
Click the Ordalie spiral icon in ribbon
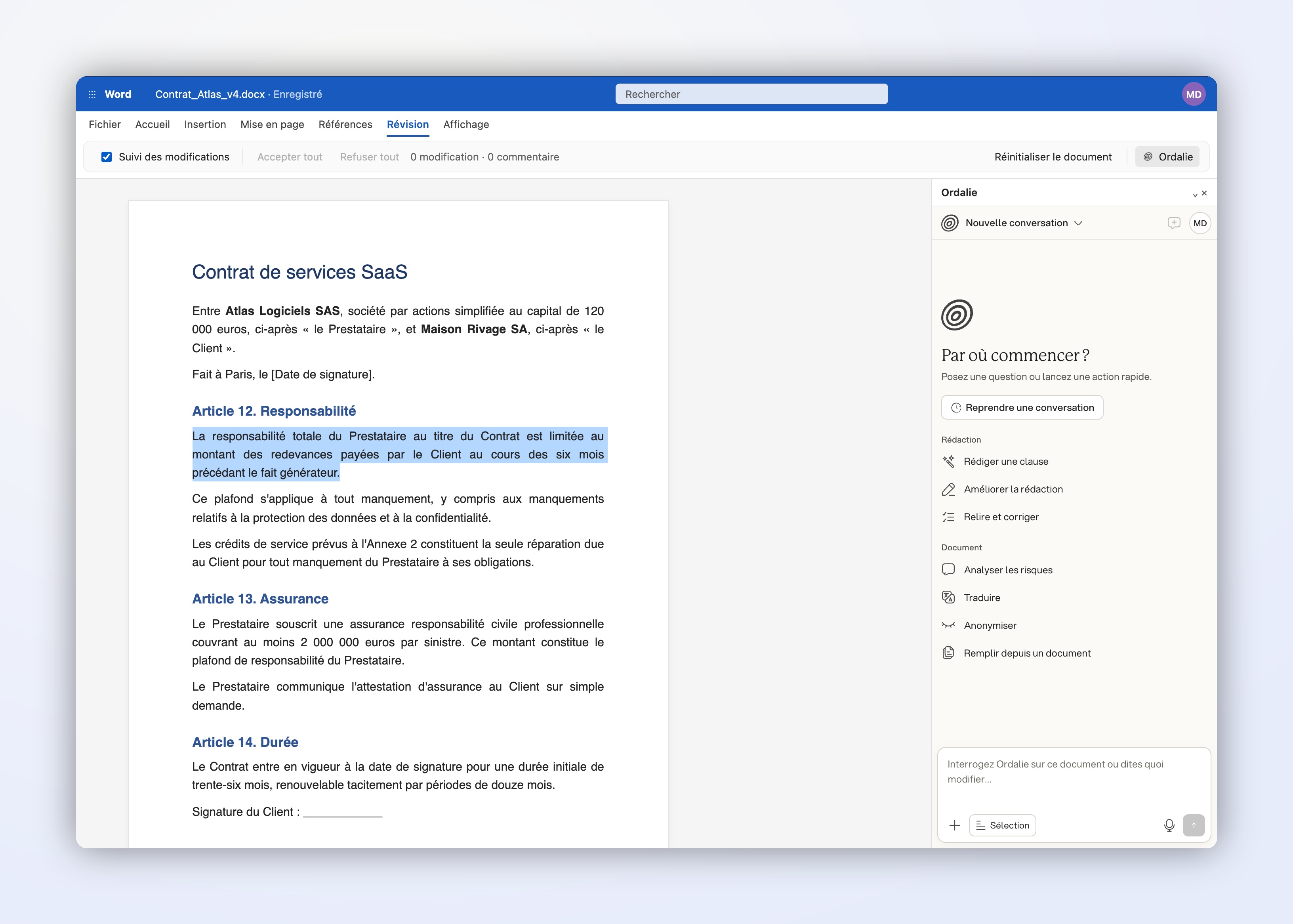point(1148,157)
